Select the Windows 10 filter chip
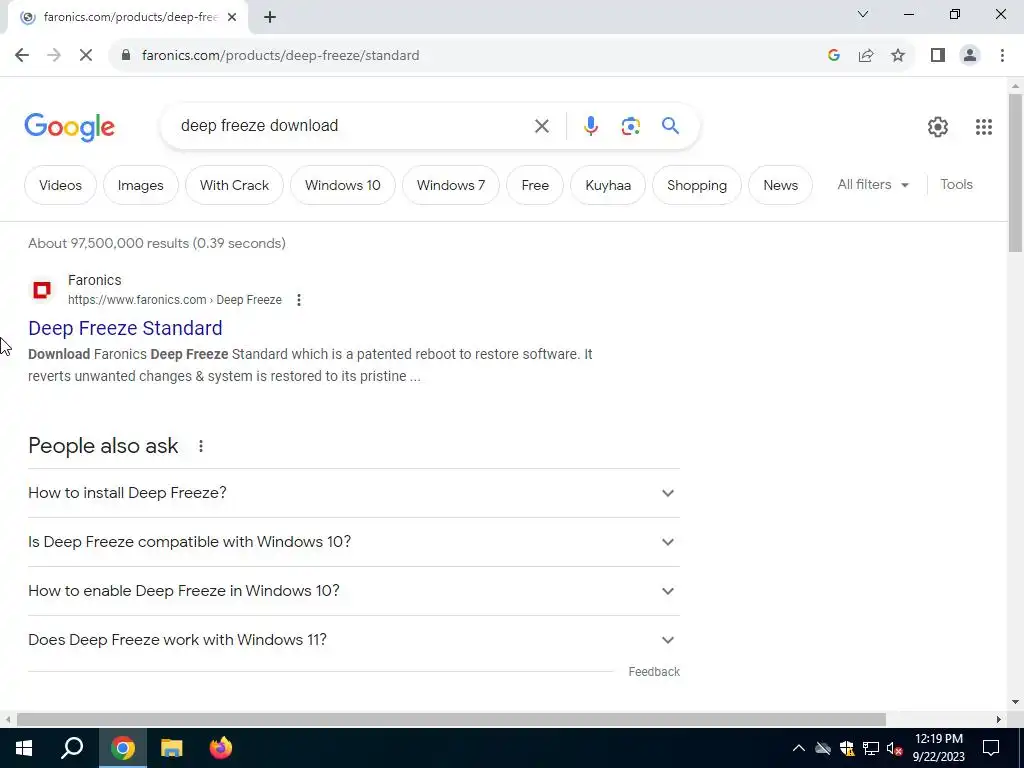 [343, 185]
